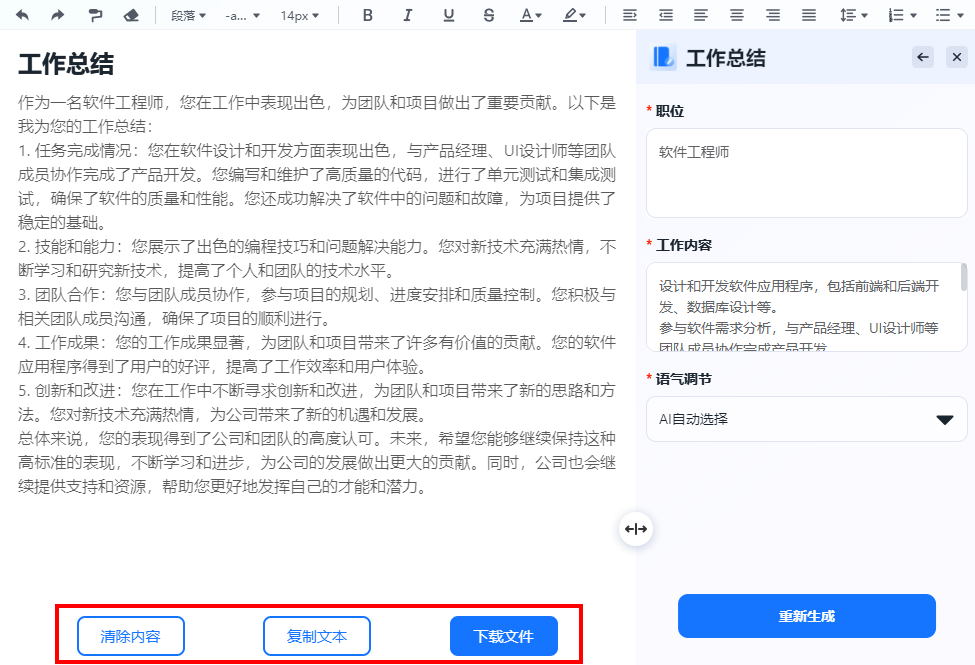Image resolution: width=975 pixels, height=665 pixels.
Task: Redo the last edit
Action: point(59,15)
